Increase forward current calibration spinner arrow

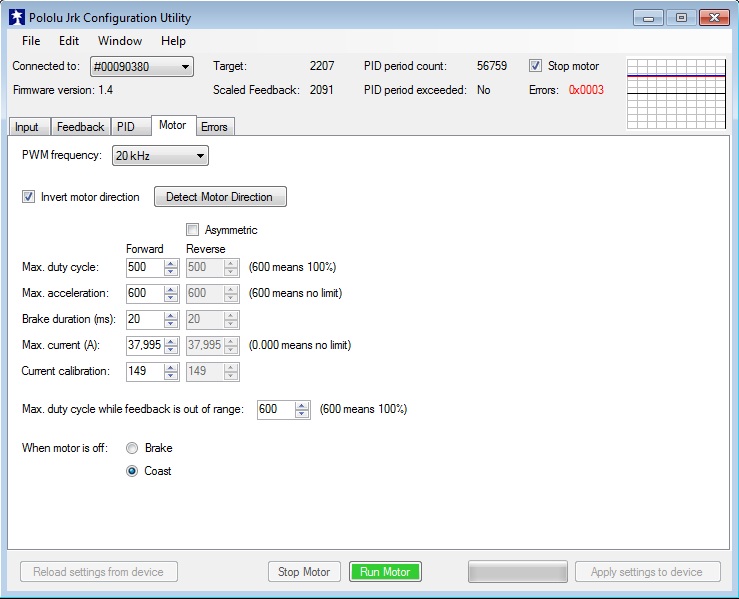[x=169, y=367]
